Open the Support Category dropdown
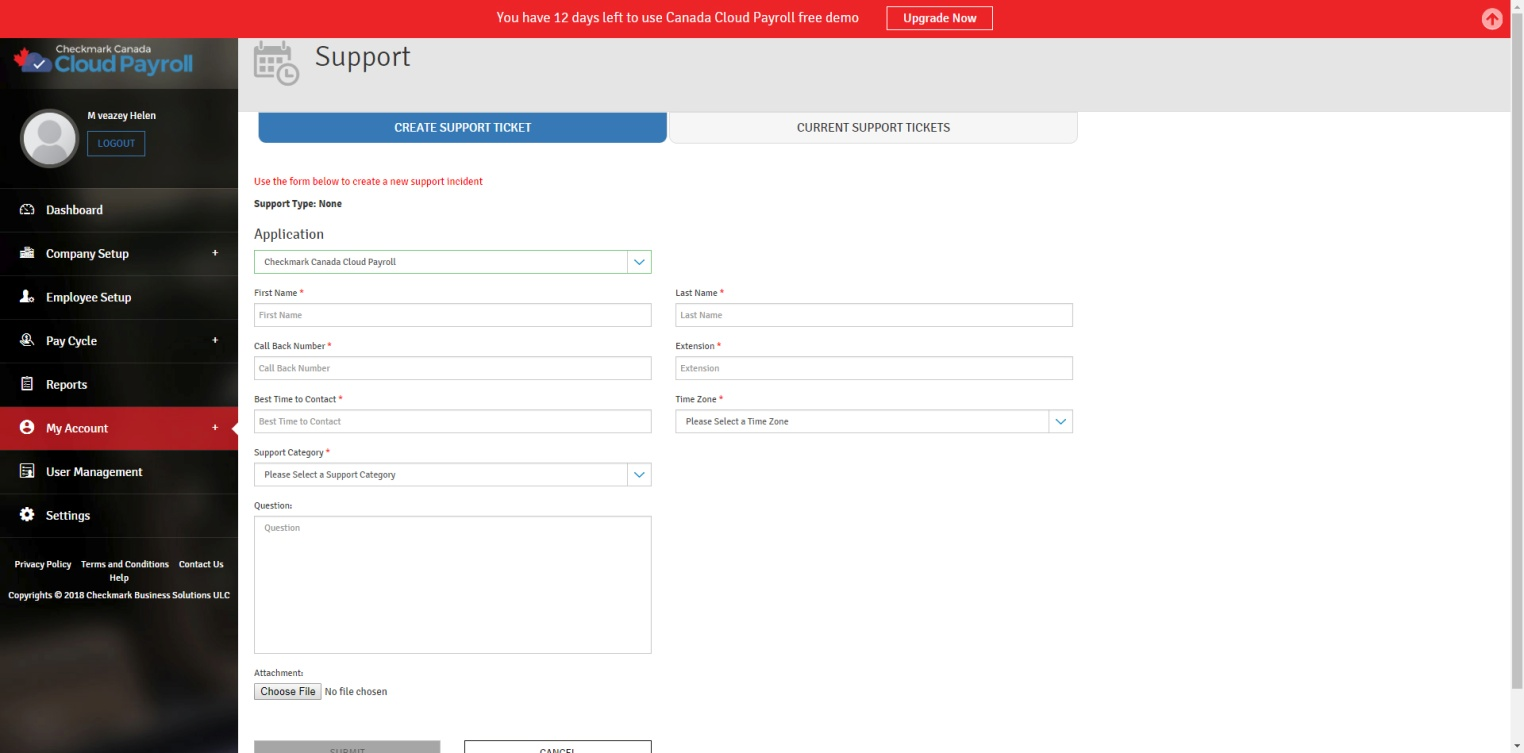The height and width of the screenshot is (753, 1524). [x=452, y=475]
